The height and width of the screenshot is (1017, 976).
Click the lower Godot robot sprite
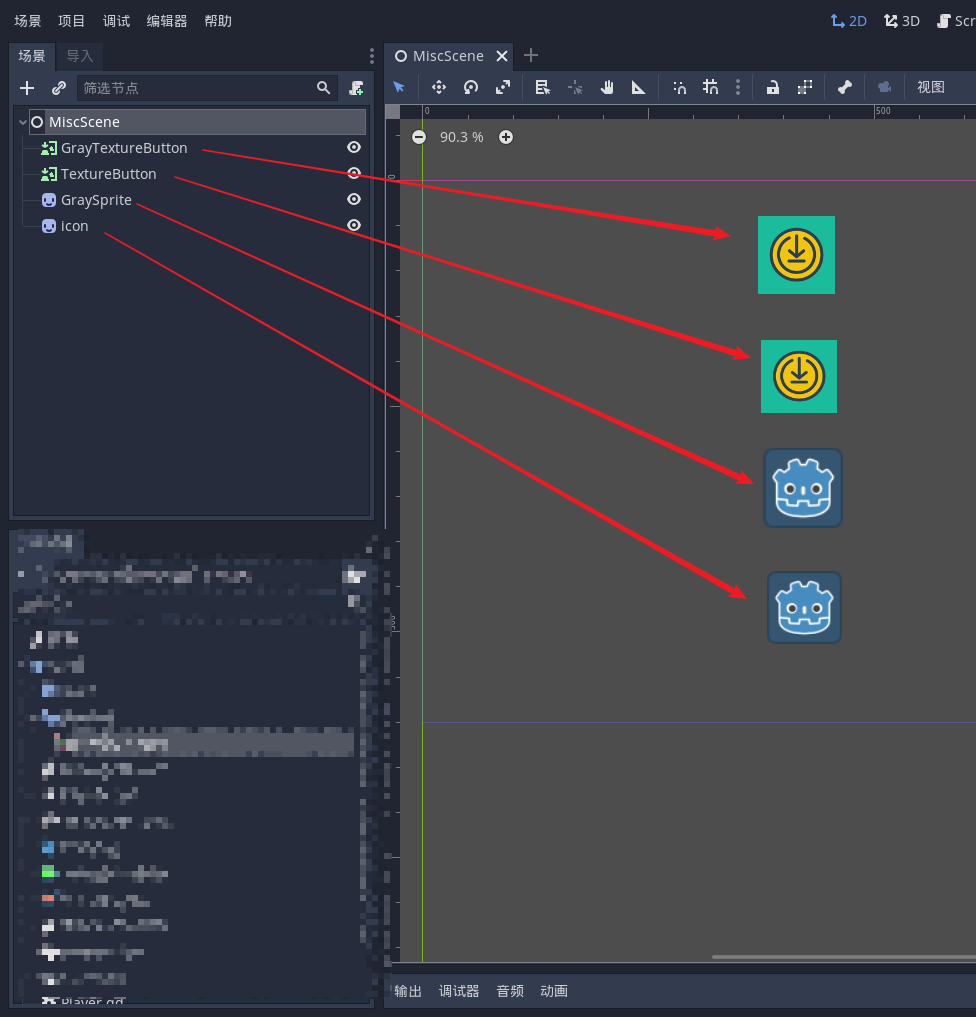804,608
